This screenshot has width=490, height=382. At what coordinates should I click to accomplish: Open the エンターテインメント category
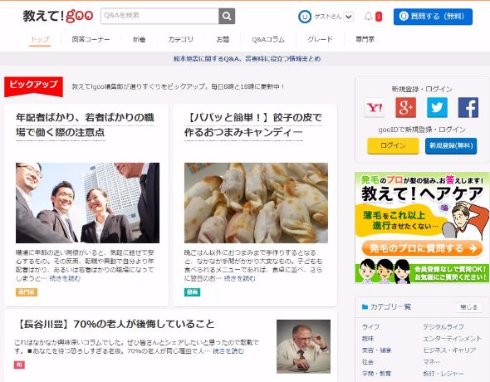point(452,339)
